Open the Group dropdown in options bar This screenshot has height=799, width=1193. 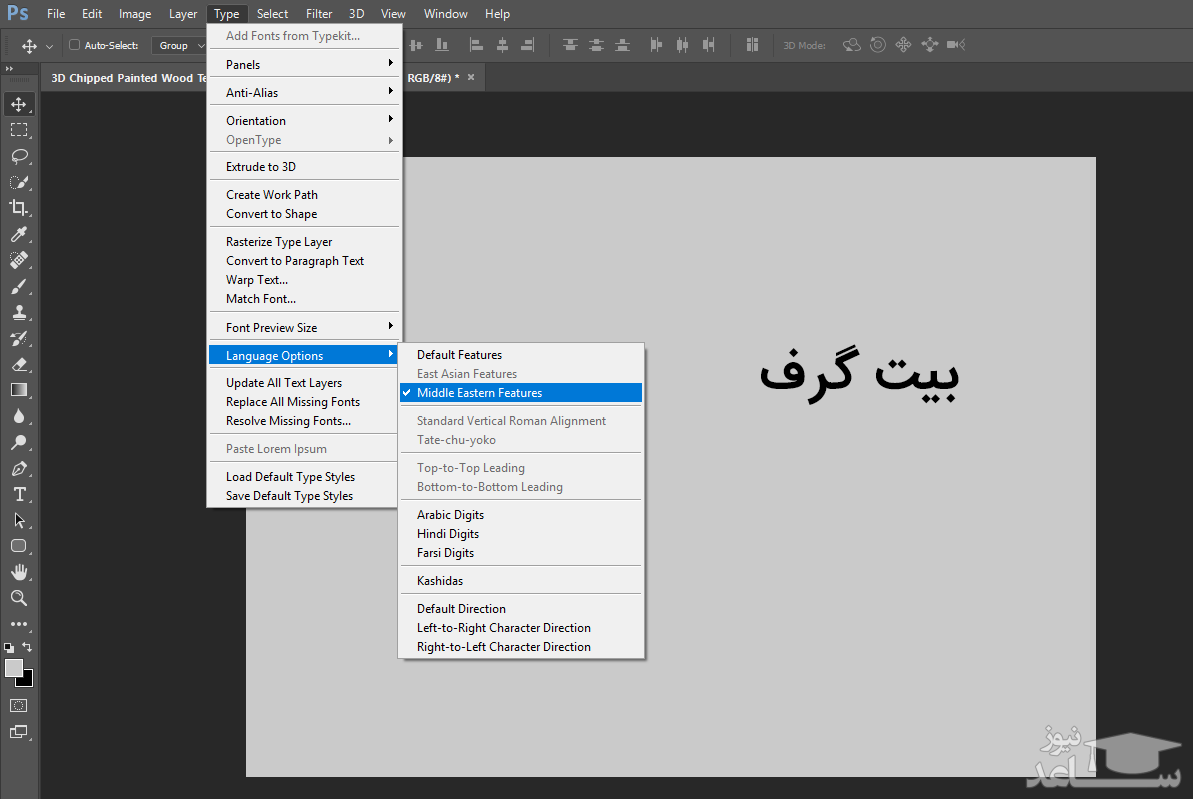tap(179, 45)
